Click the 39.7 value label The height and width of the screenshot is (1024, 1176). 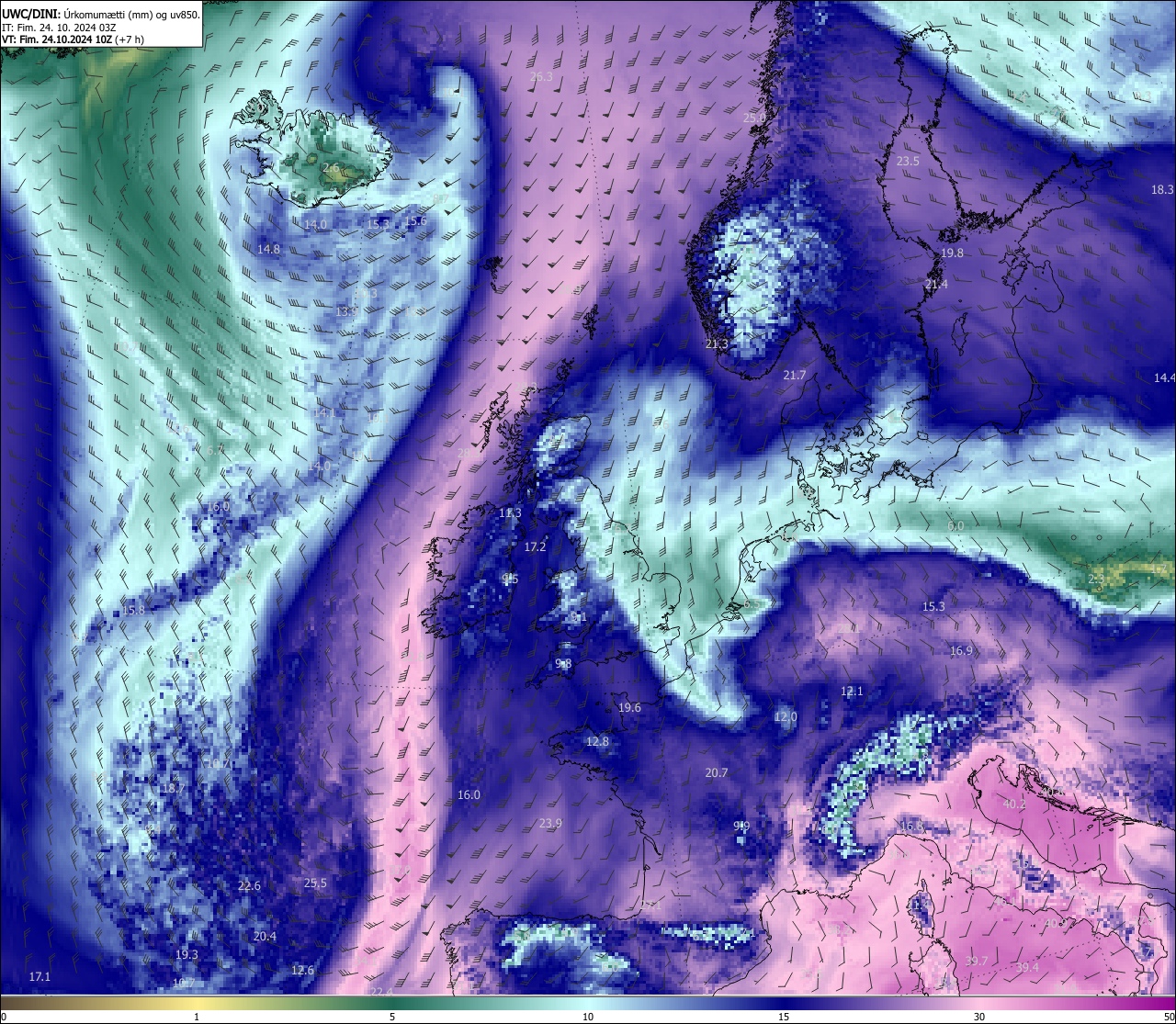(x=977, y=961)
